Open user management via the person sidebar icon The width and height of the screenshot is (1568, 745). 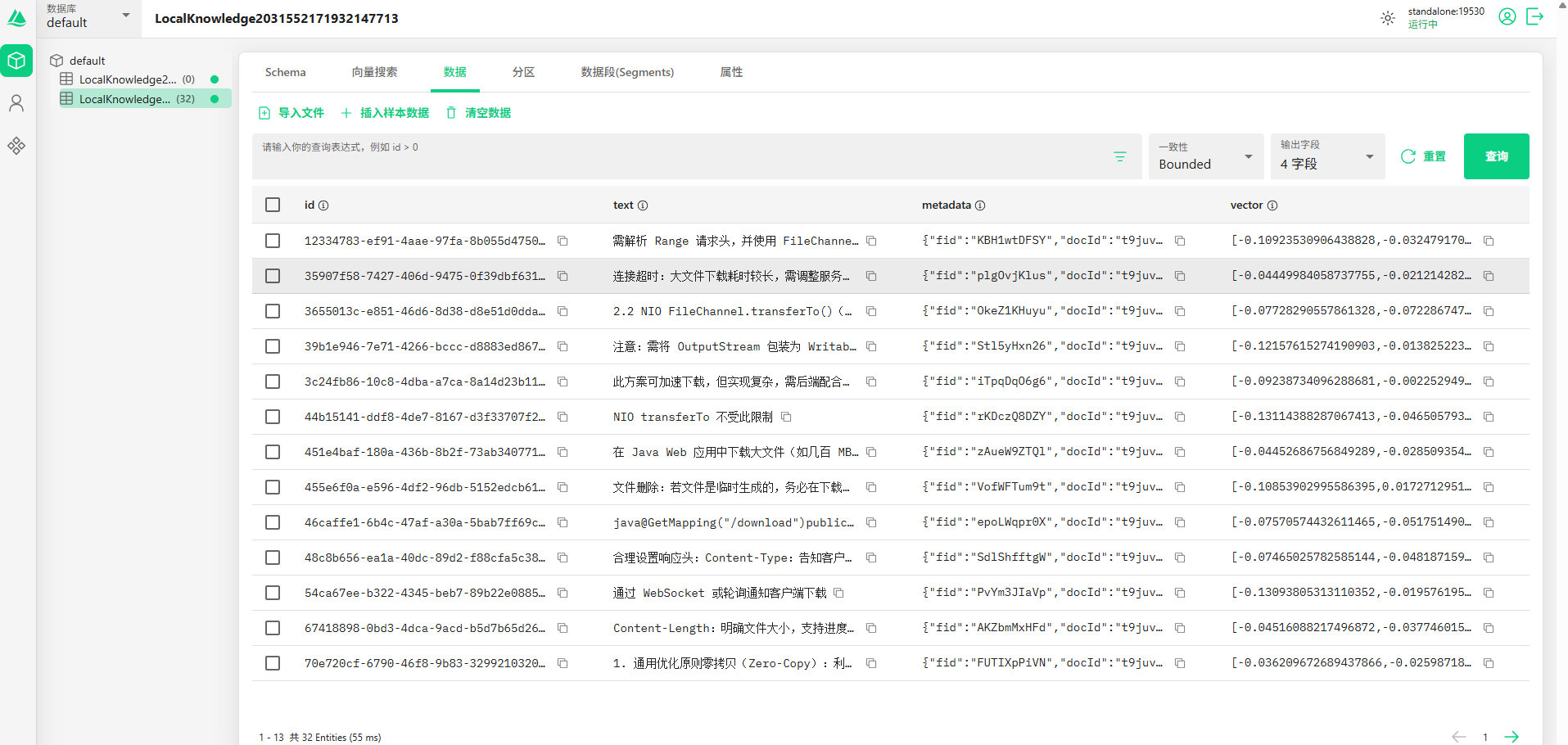coord(16,103)
